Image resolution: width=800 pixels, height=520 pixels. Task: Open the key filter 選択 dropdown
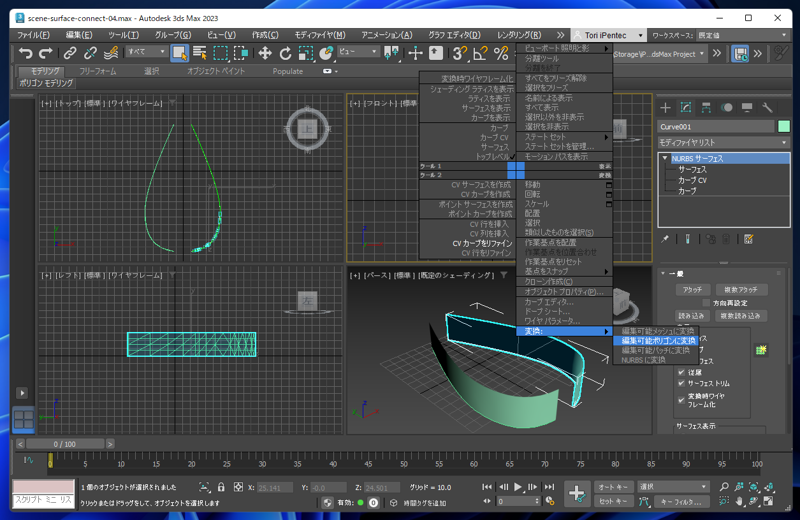(x=673, y=487)
